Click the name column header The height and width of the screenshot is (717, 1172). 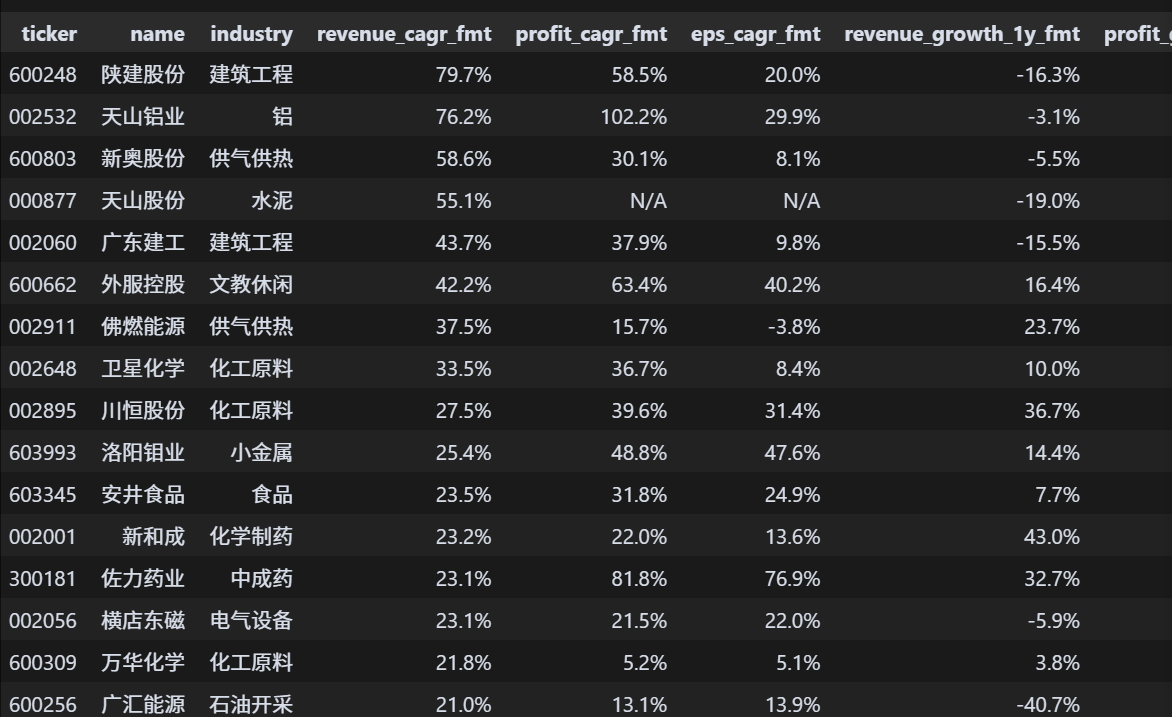point(157,34)
